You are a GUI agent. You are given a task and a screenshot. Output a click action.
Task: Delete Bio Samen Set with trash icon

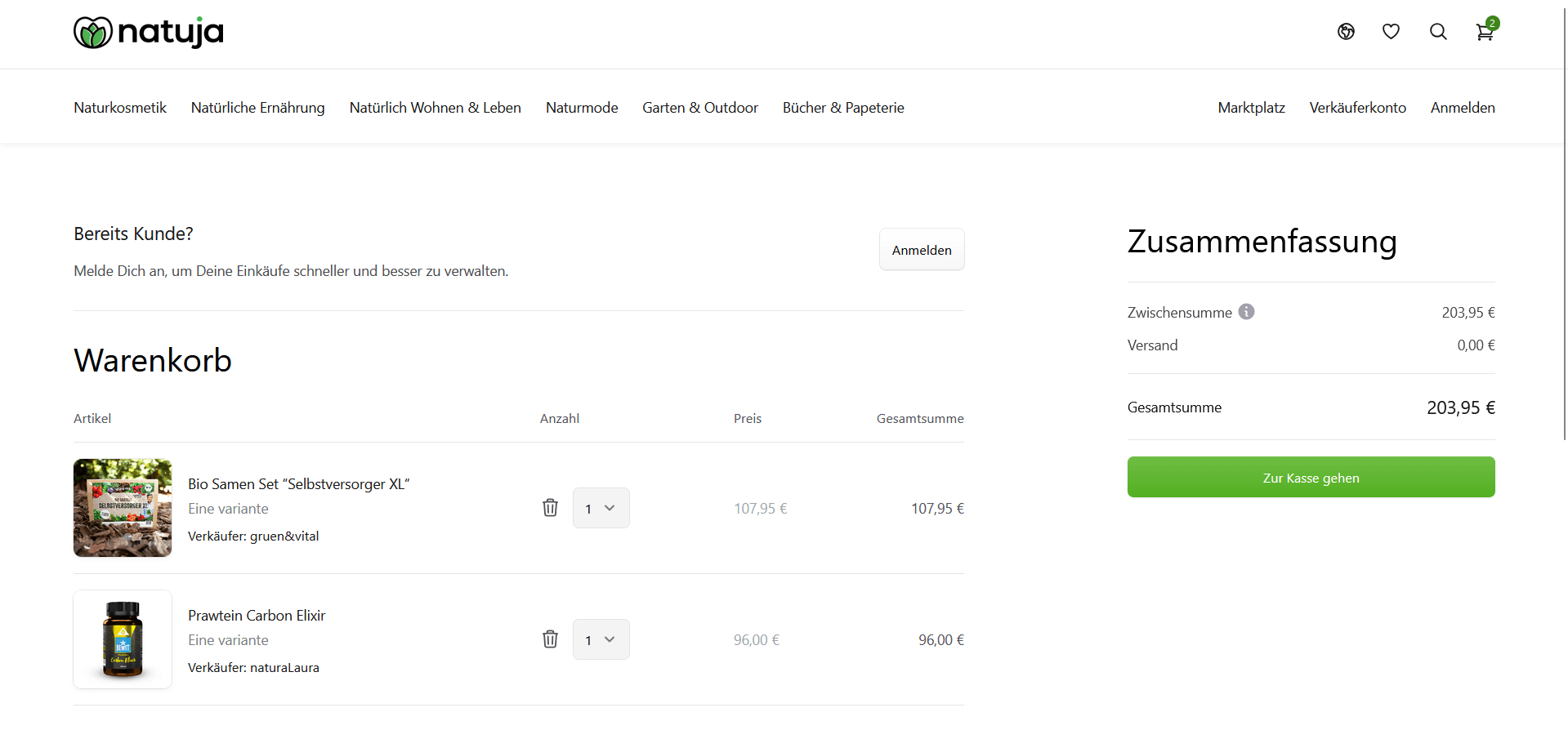point(551,508)
